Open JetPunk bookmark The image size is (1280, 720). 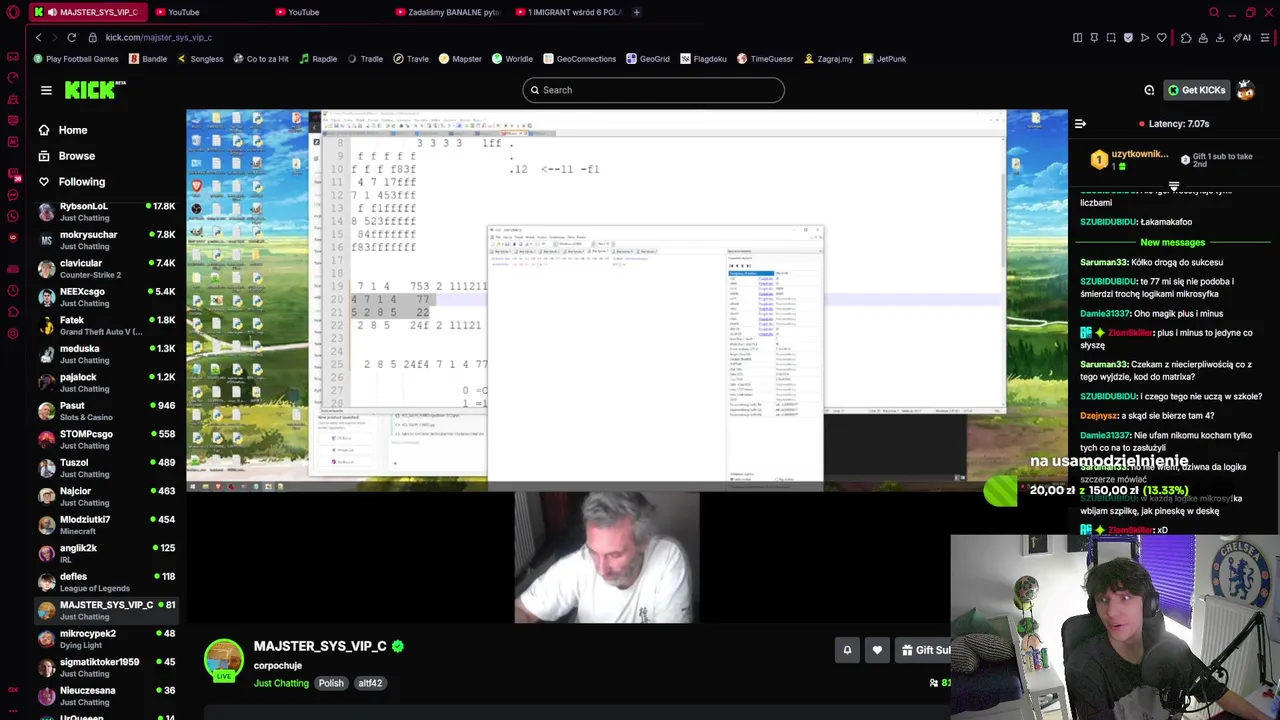[884, 59]
